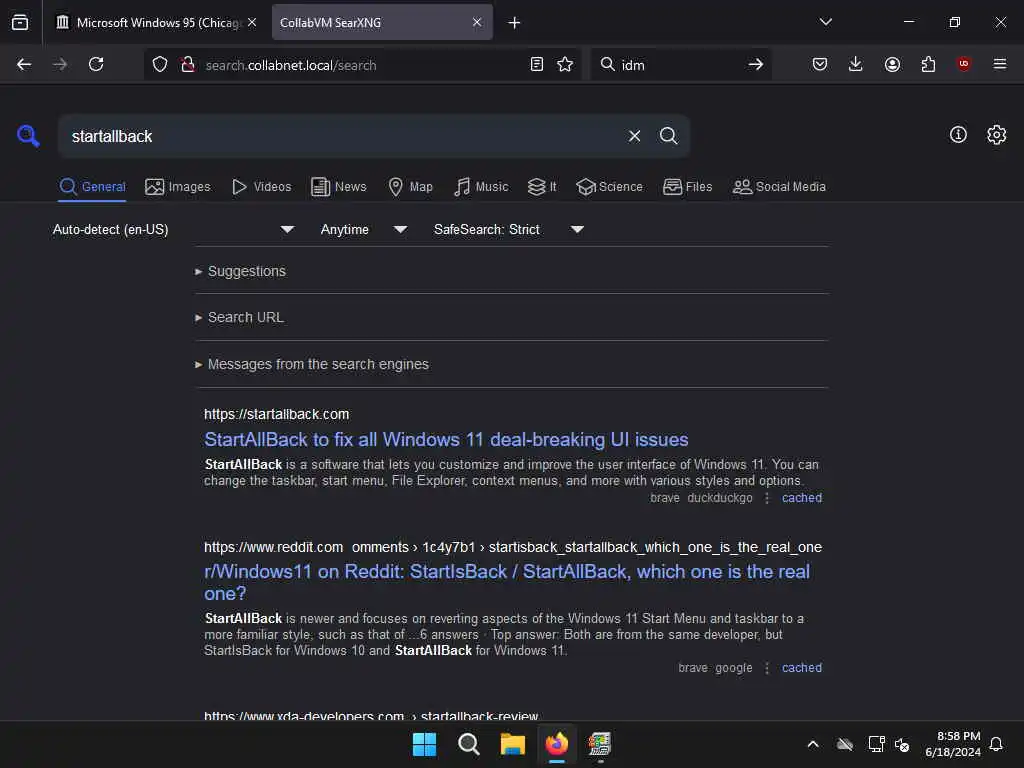Open Anytime time range dropdown
1024x768 pixels.
(x=364, y=229)
